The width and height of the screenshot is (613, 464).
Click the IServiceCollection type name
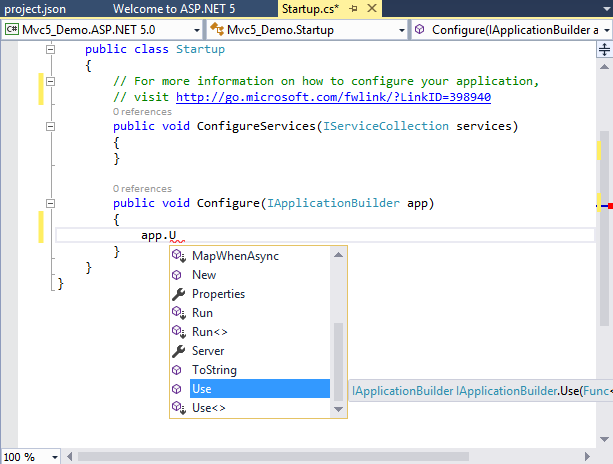pos(386,126)
